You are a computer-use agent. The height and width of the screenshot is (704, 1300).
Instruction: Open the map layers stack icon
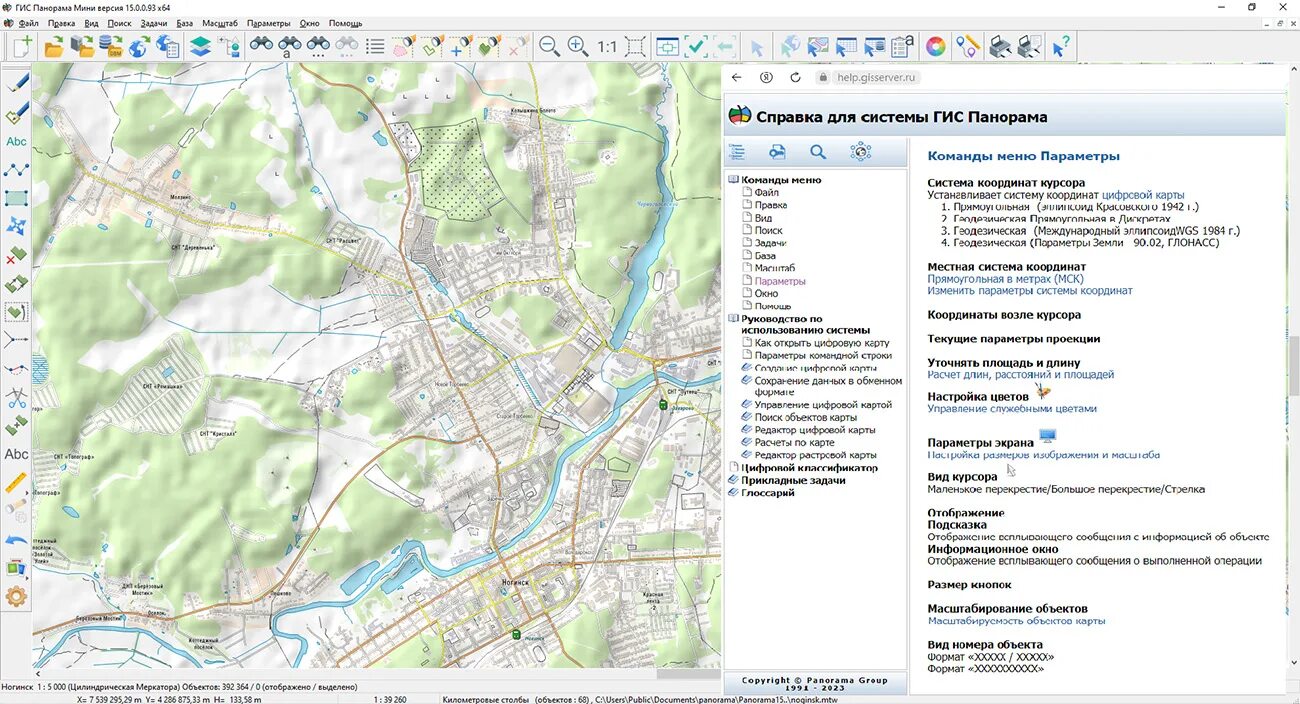point(200,46)
